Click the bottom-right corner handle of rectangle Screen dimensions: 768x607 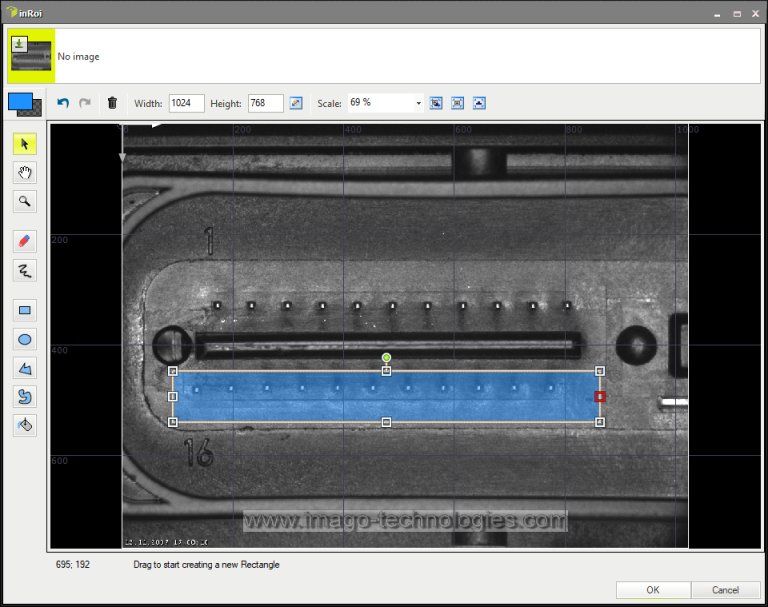600,422
